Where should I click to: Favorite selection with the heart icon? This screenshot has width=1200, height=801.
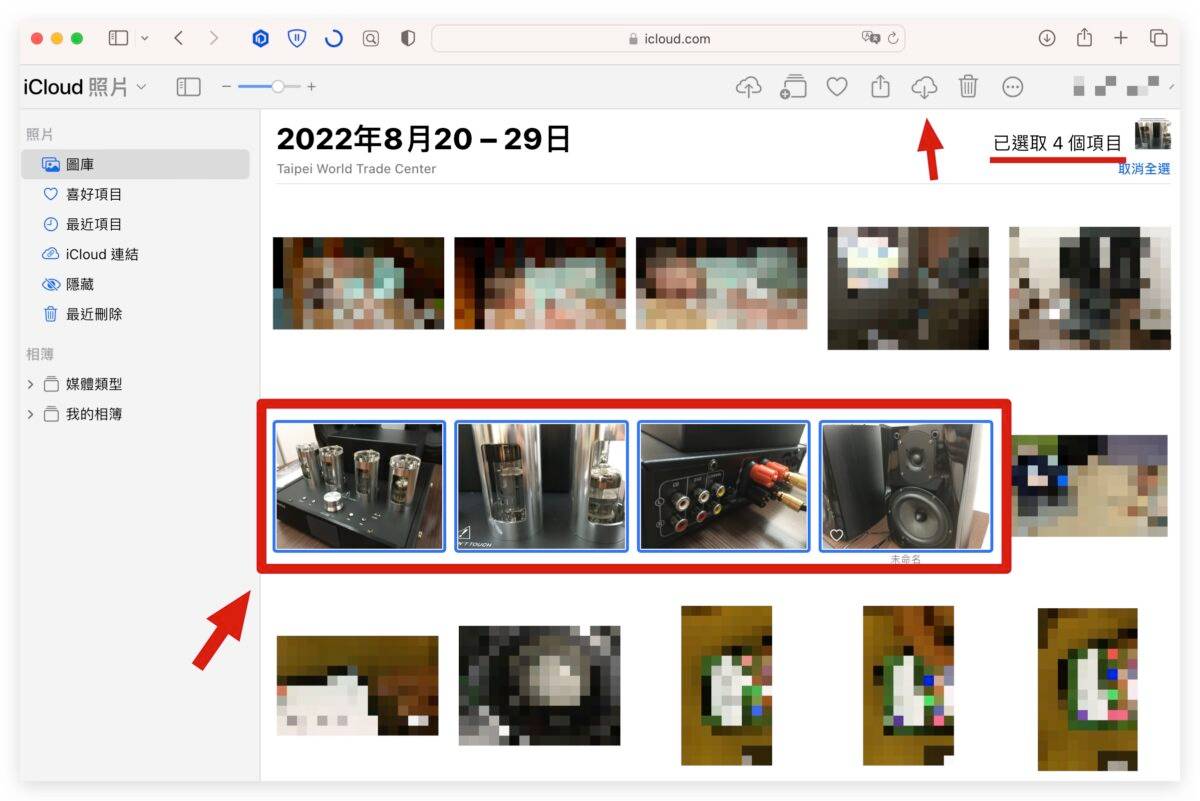coord(837,87)
